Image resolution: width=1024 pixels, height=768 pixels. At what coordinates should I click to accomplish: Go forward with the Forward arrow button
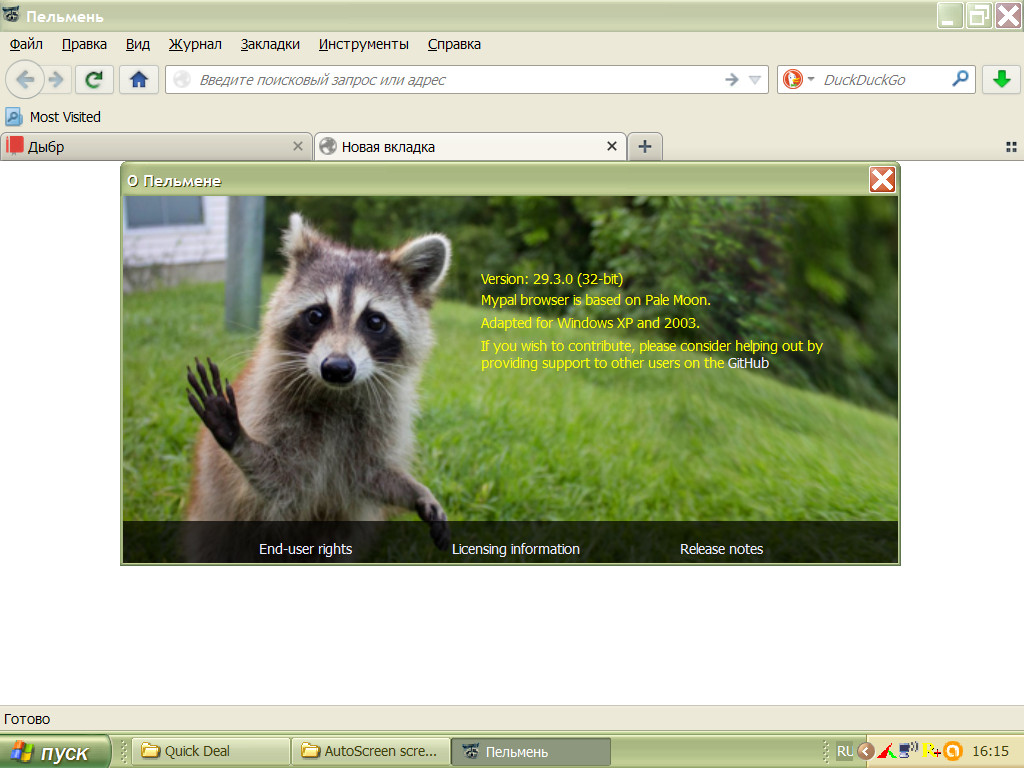pyautogui.click(x=57, y=80)
